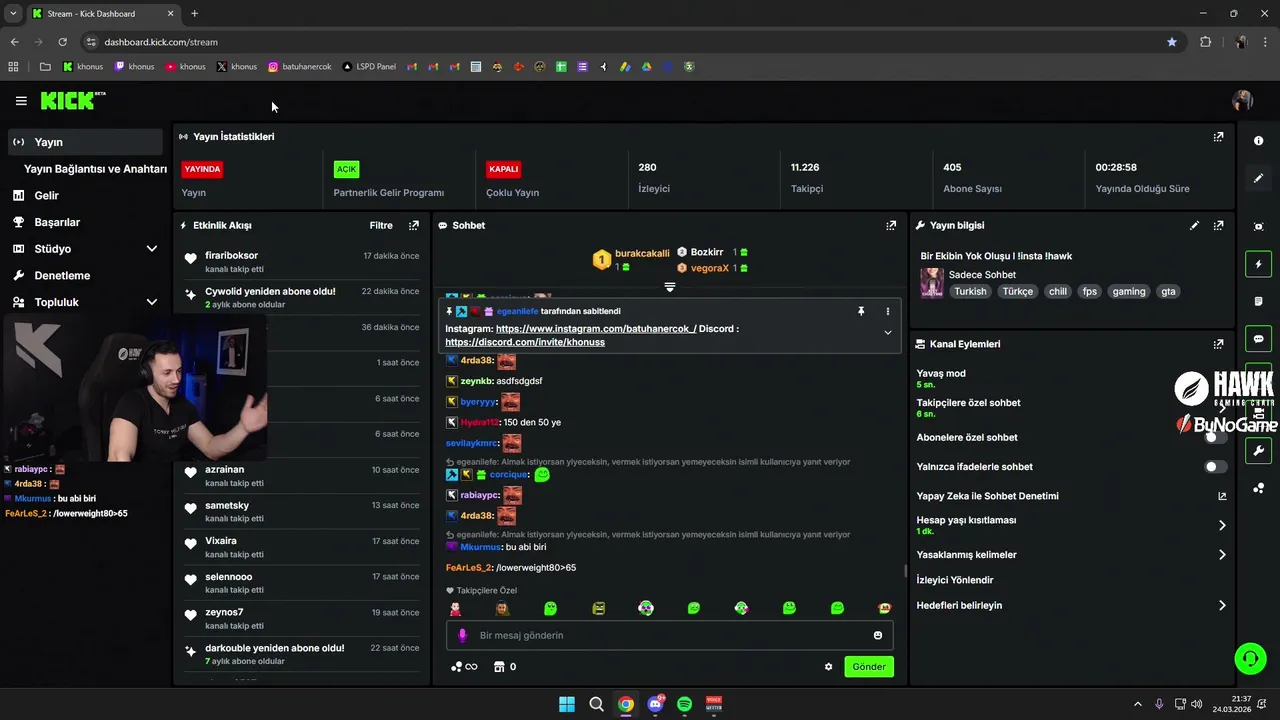Open chat settings gear icon

point(828,667)
